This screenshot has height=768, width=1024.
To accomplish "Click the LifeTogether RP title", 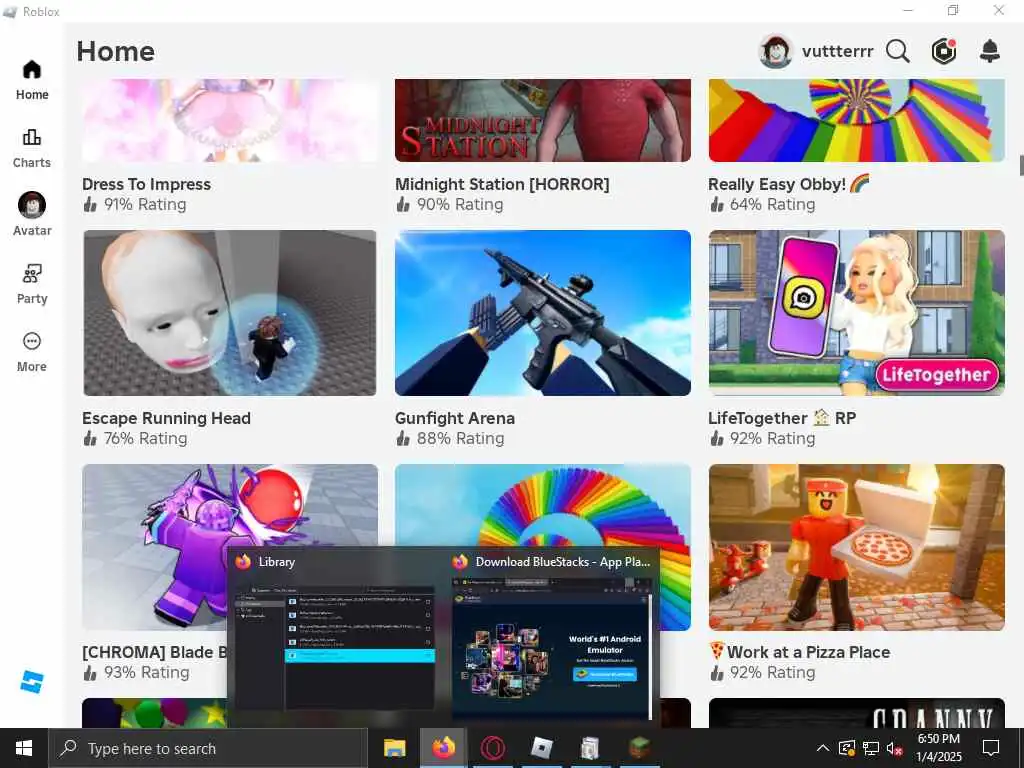I will [x=782, y=418].
